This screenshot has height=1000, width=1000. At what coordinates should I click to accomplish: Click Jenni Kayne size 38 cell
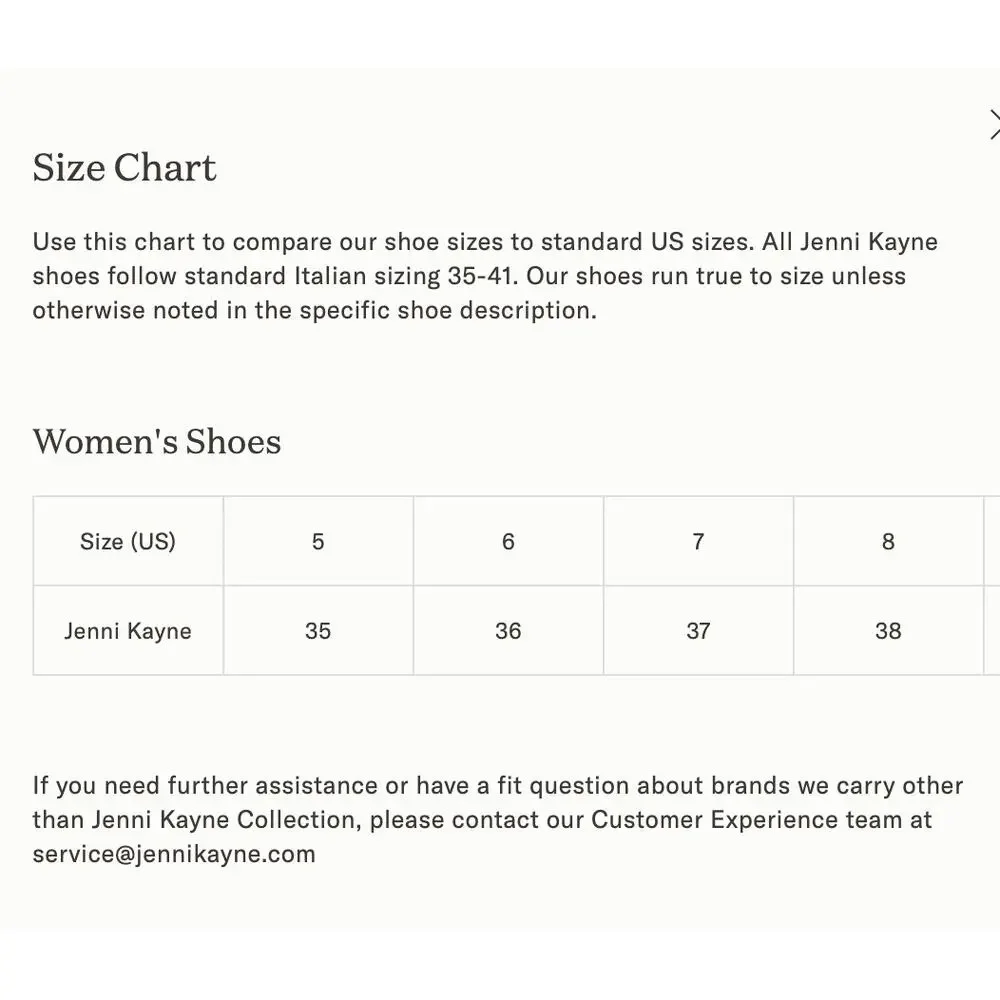(888, 630)
